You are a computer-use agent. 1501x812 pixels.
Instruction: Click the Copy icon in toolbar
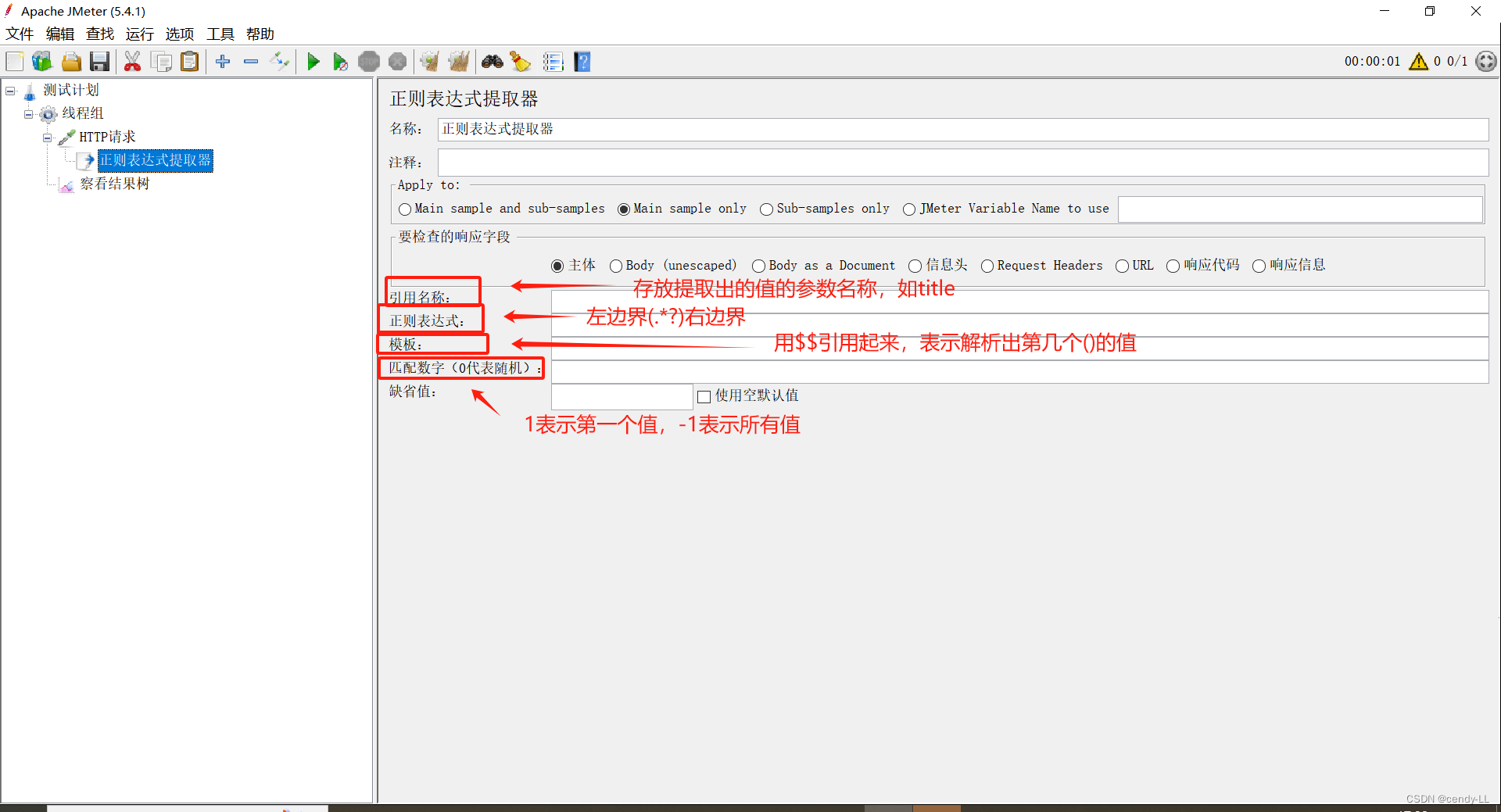[162, 62]
